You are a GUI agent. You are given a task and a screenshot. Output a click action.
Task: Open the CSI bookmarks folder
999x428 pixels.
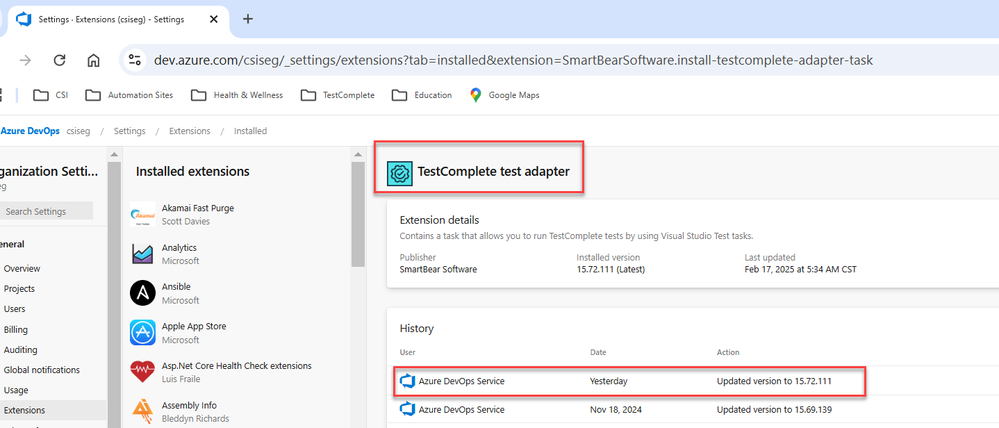51,96
